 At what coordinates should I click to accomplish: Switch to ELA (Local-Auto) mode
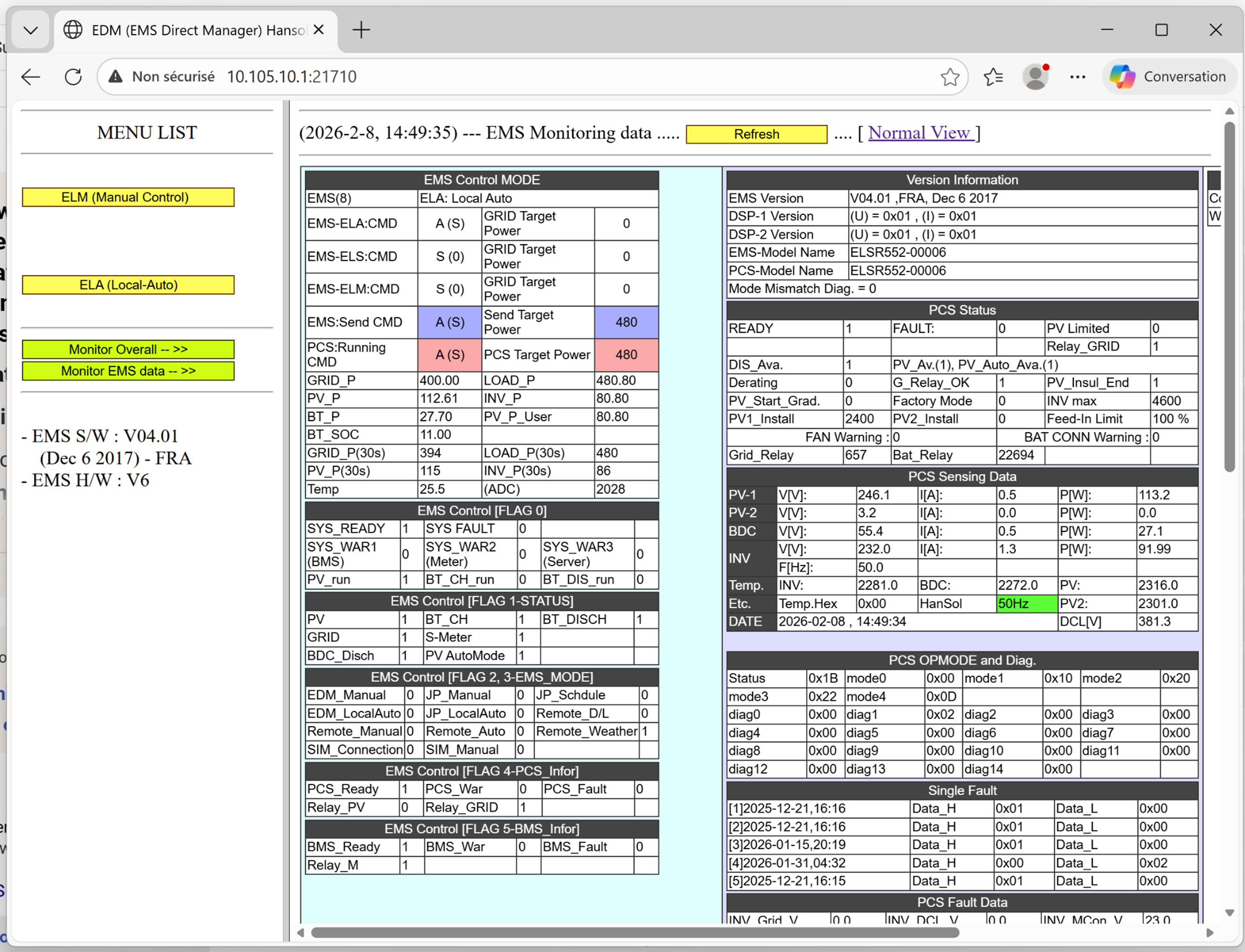[x=128, y=285]
